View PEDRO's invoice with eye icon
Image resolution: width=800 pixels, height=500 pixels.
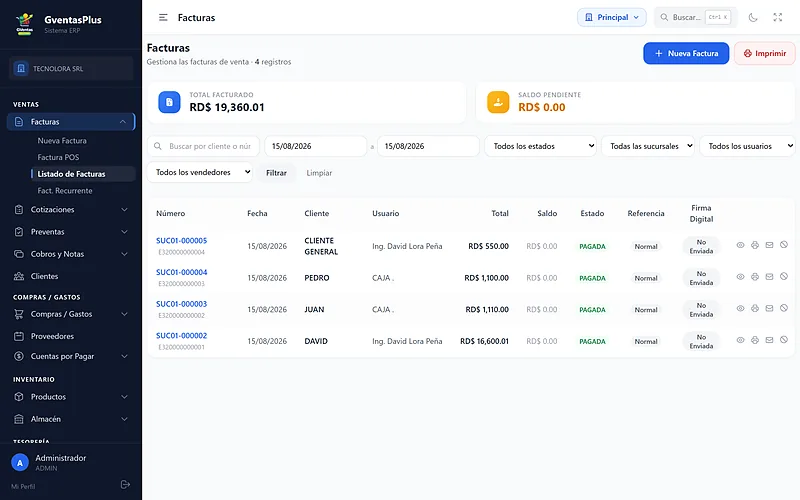click(x=740, y=277)
